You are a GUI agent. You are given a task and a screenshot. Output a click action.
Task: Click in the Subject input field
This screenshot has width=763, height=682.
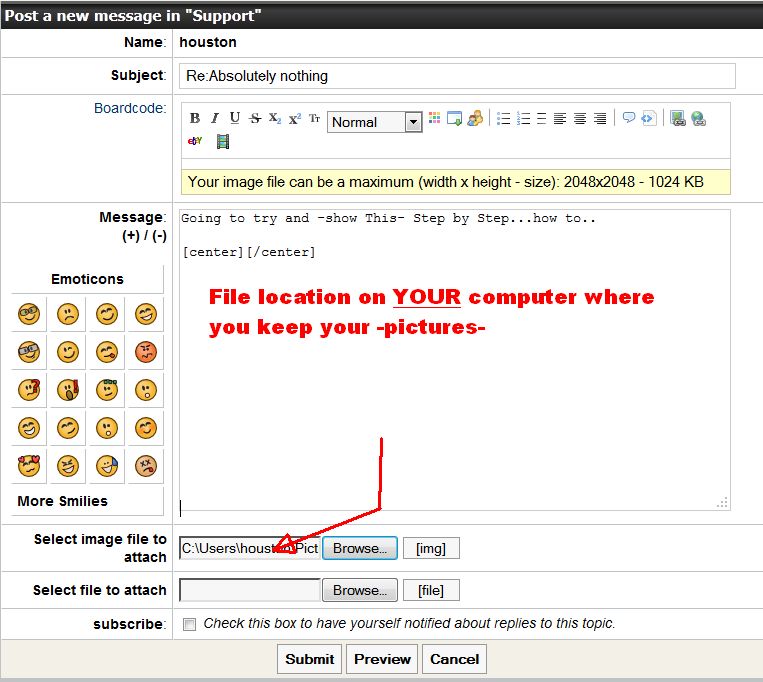457,76
